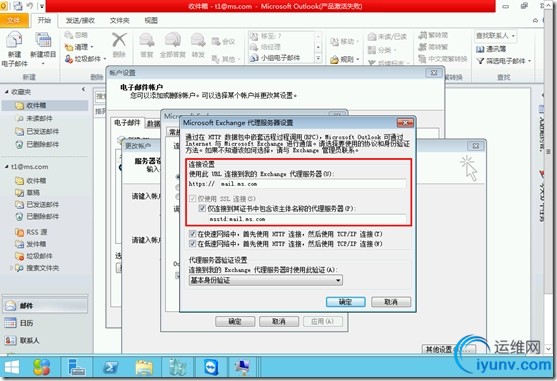Open PowerShell from the taskbar
557x381 pixels.
[110, 368]
